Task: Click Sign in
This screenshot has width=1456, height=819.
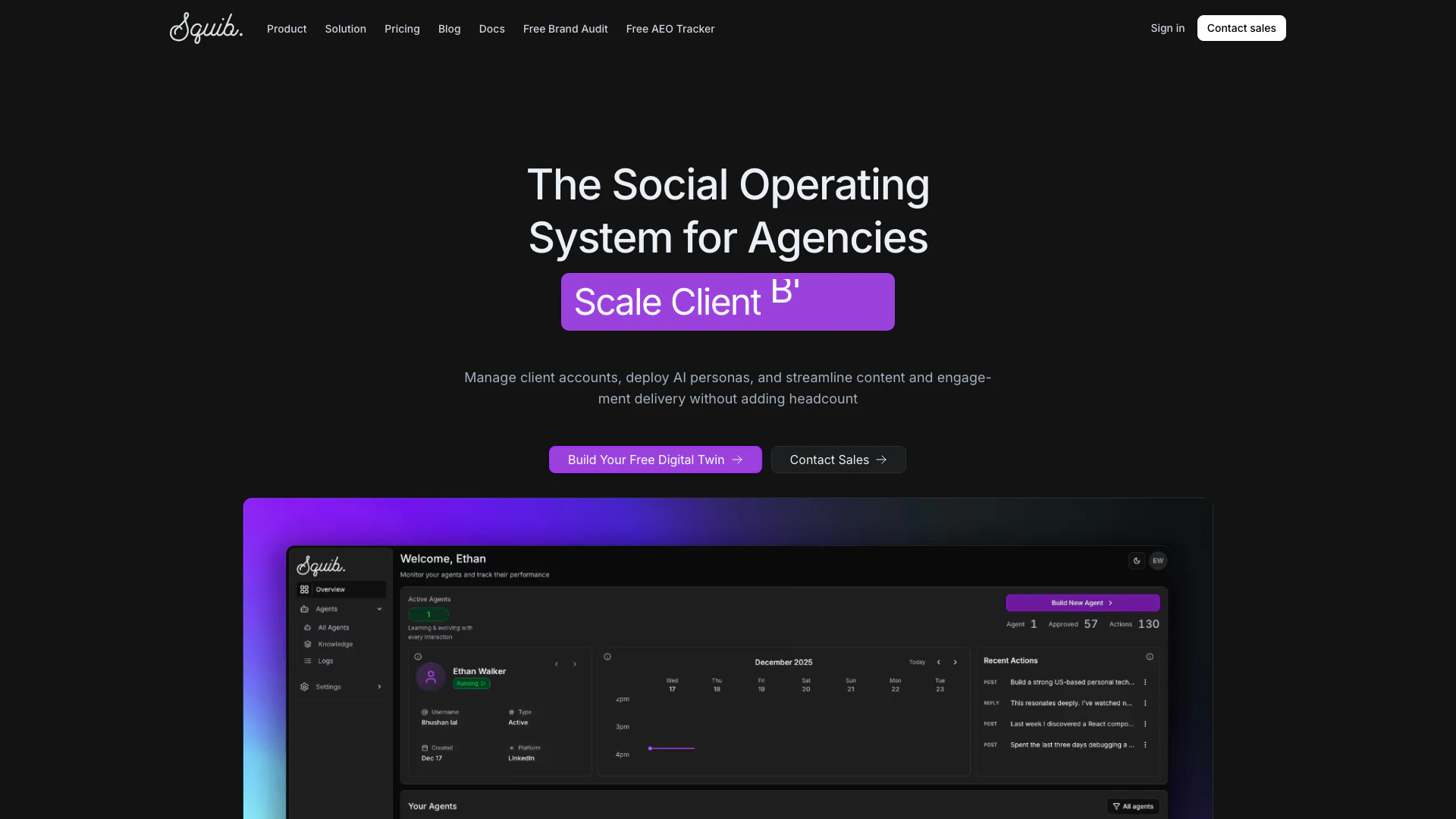Action: (x=1167, y=28)
